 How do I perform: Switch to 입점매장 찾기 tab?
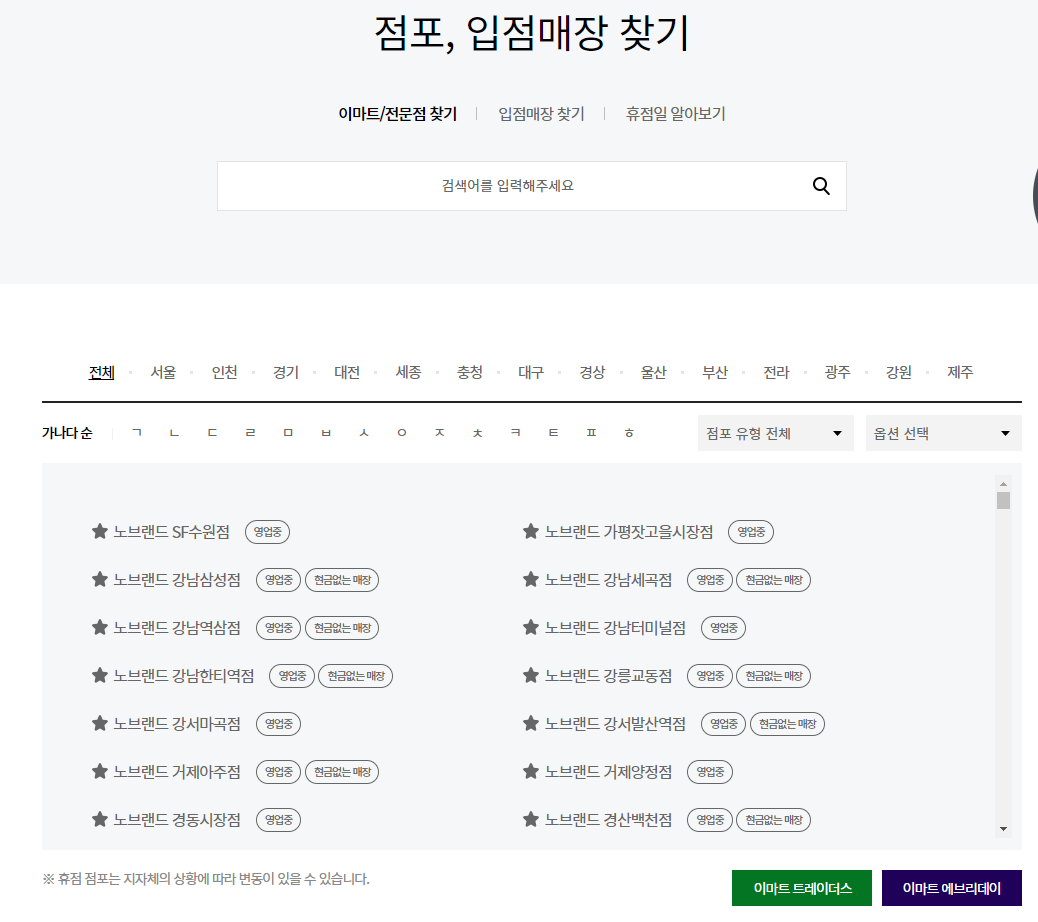541,114
